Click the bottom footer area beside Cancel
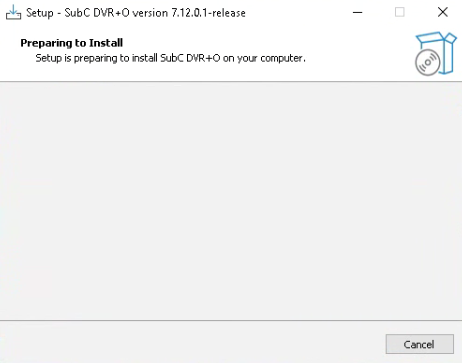 [190, 343]
